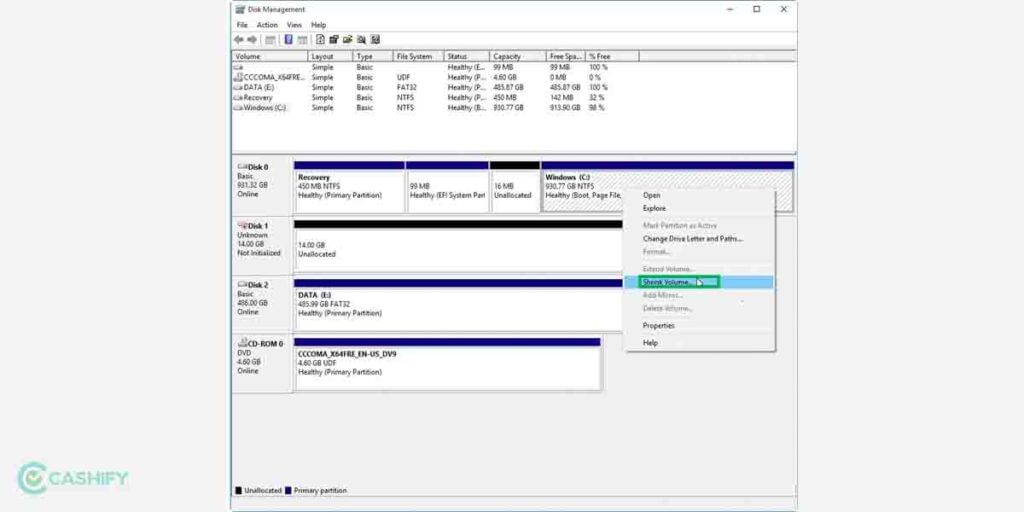
Task: Click the 930.77 GB capacity cell for Windows (C:)
Action: pos(508,108)
